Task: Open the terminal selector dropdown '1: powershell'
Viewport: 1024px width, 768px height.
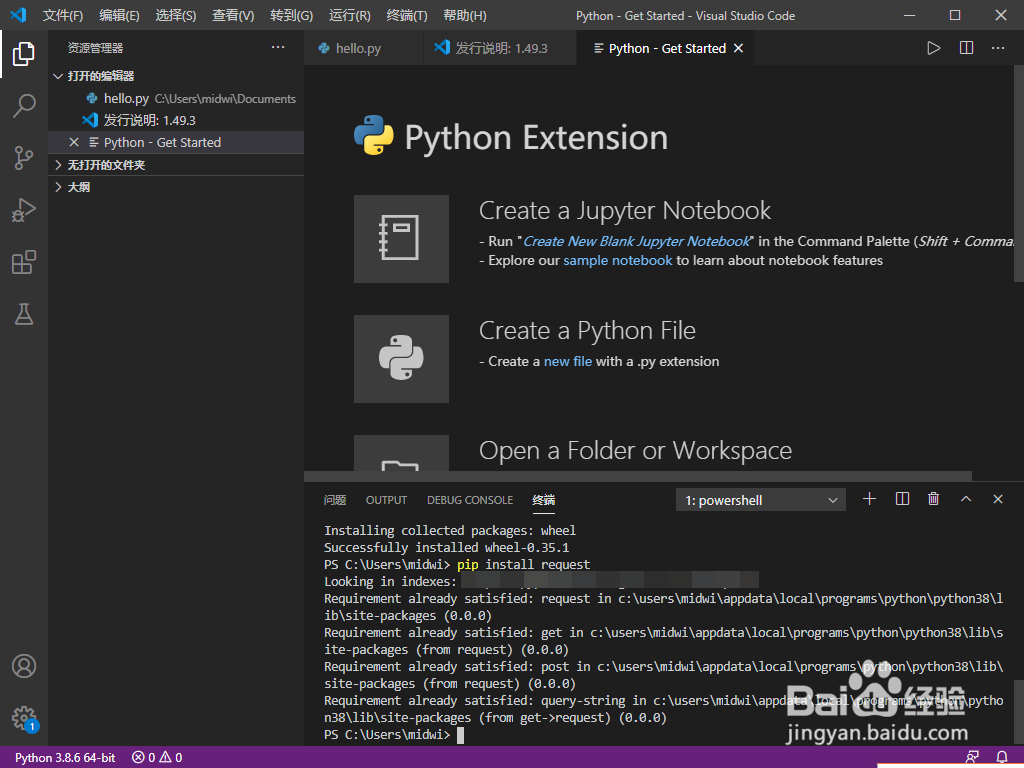Action: pyautogui.click(x=761, y=500)
